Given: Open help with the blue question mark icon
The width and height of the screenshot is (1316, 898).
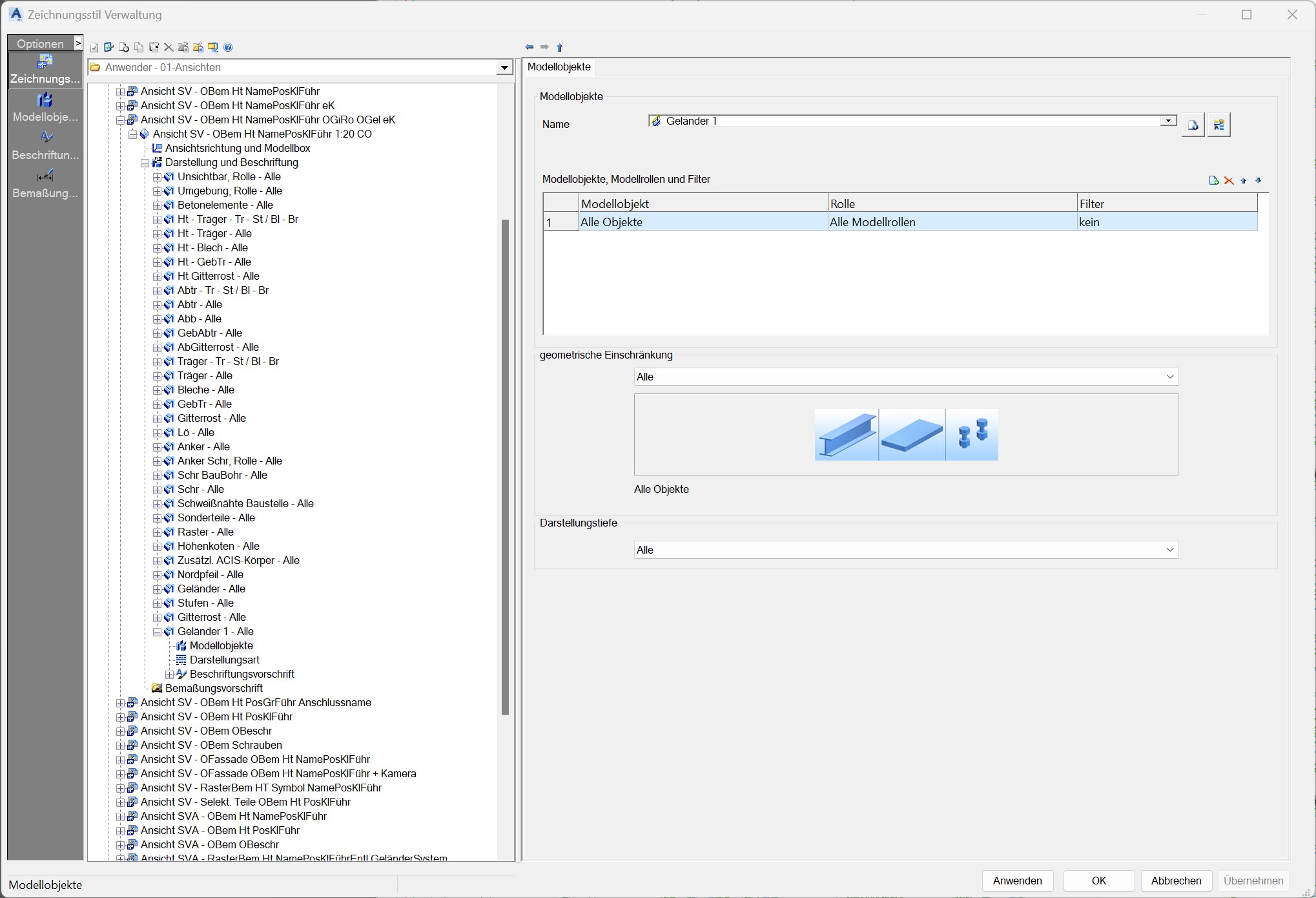Looking at the screenshot, I should click(x=228, y=47).
